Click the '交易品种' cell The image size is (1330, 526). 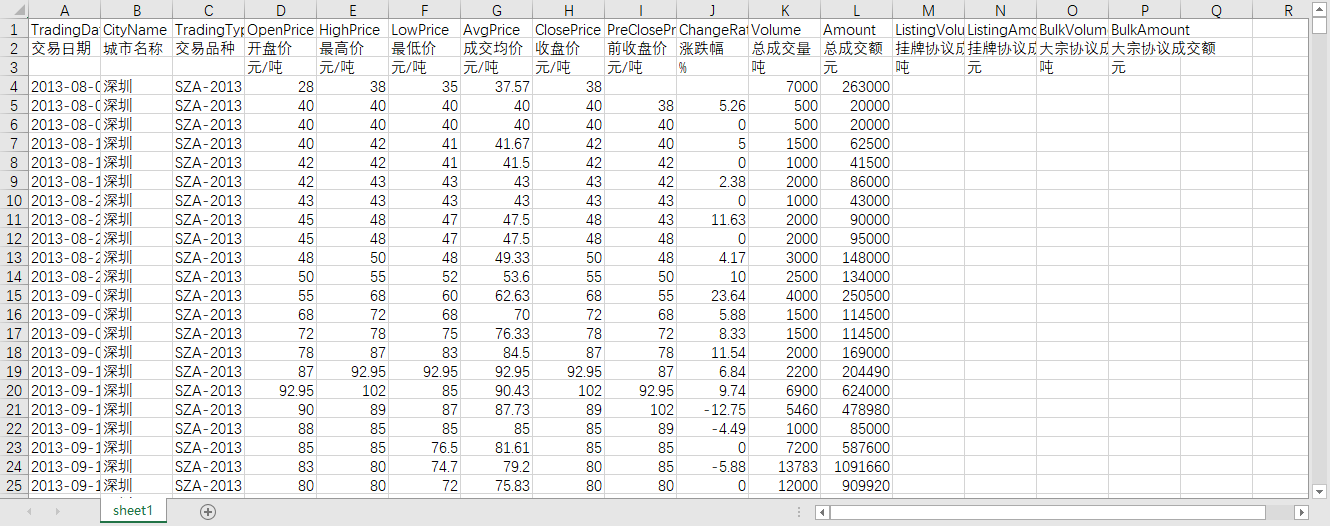pos(208,48)
